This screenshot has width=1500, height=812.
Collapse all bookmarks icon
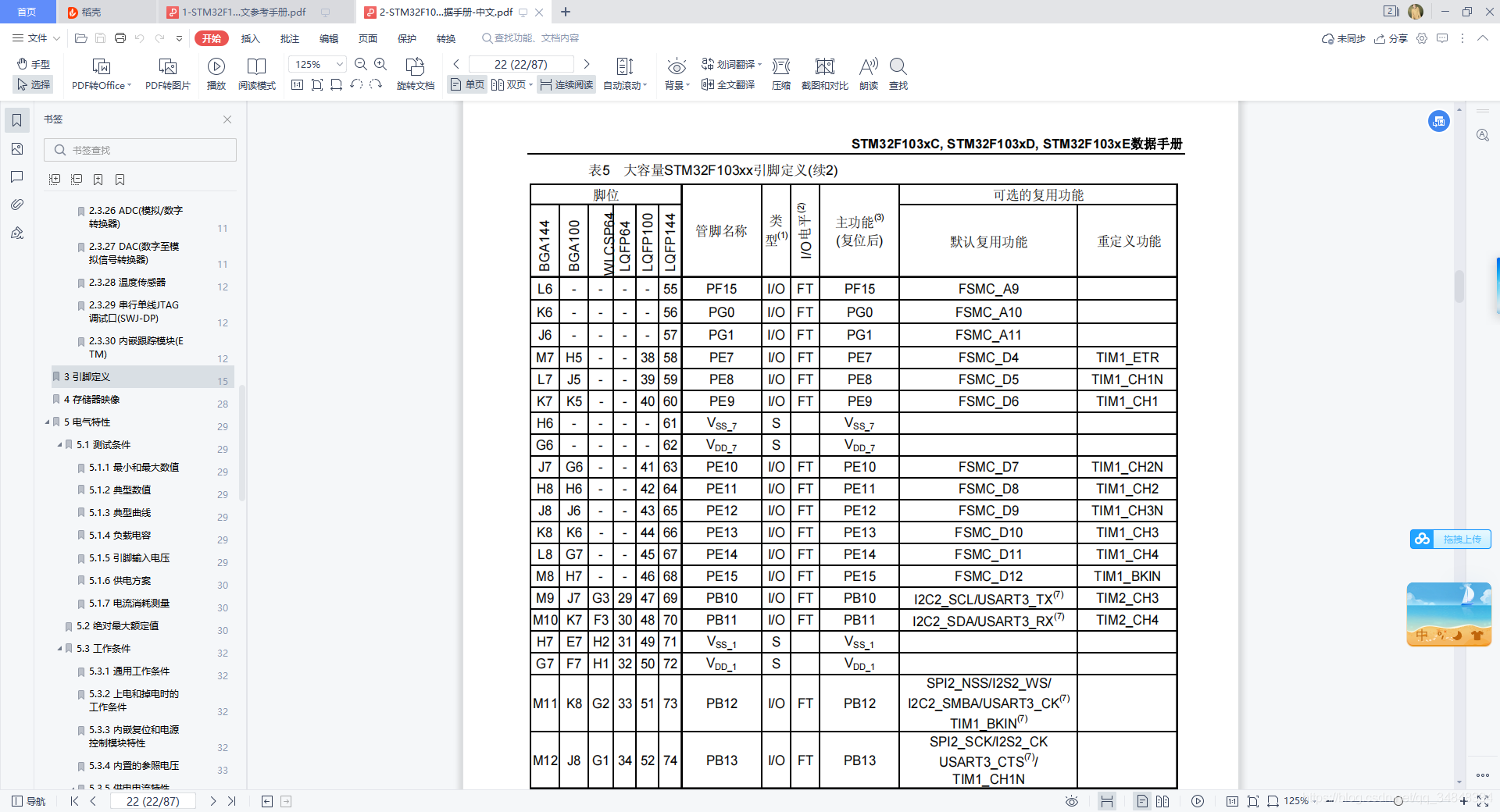[x=77, y=180]
